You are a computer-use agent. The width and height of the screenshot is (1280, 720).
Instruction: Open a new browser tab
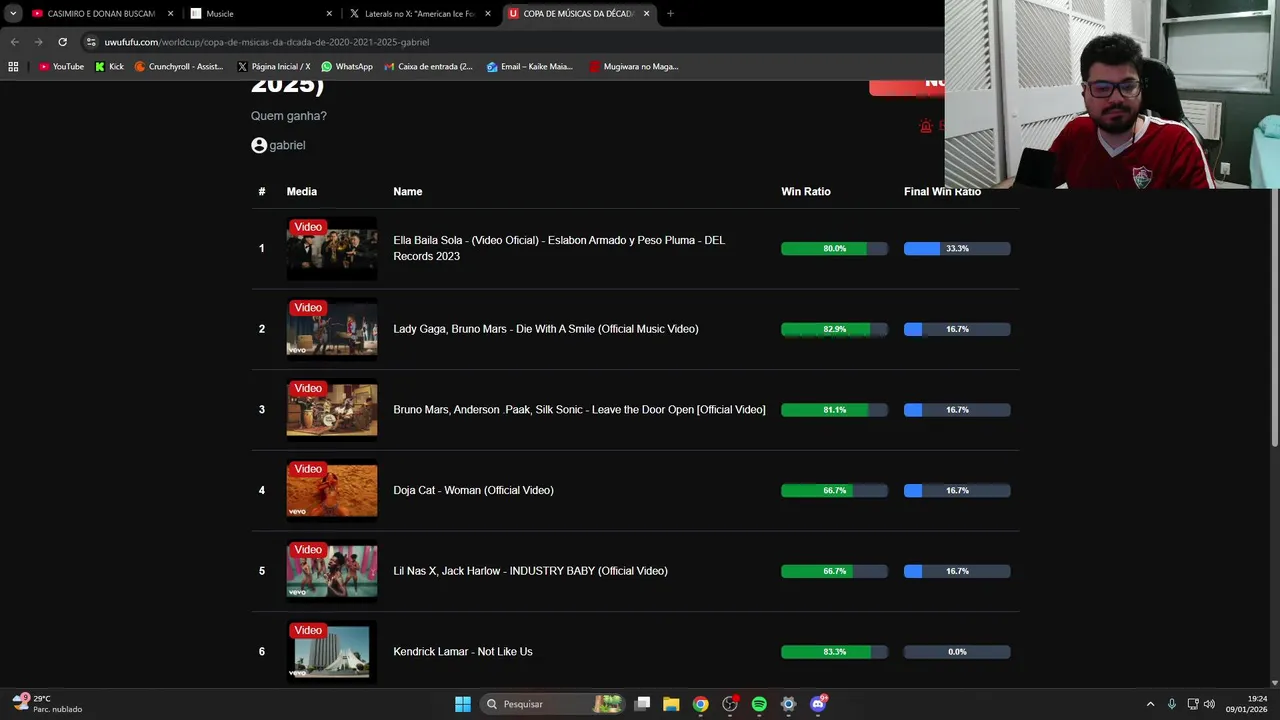click(670, 14)
